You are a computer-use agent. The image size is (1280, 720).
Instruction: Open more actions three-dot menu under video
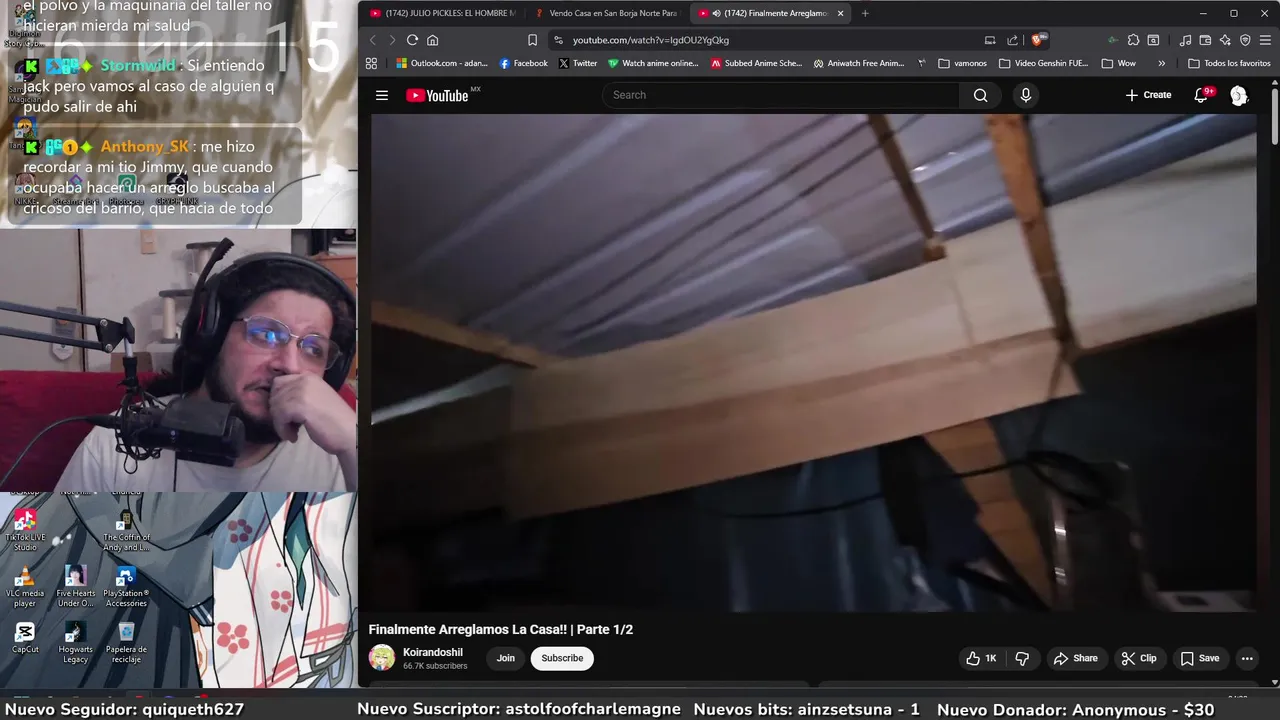point(1247,658)
